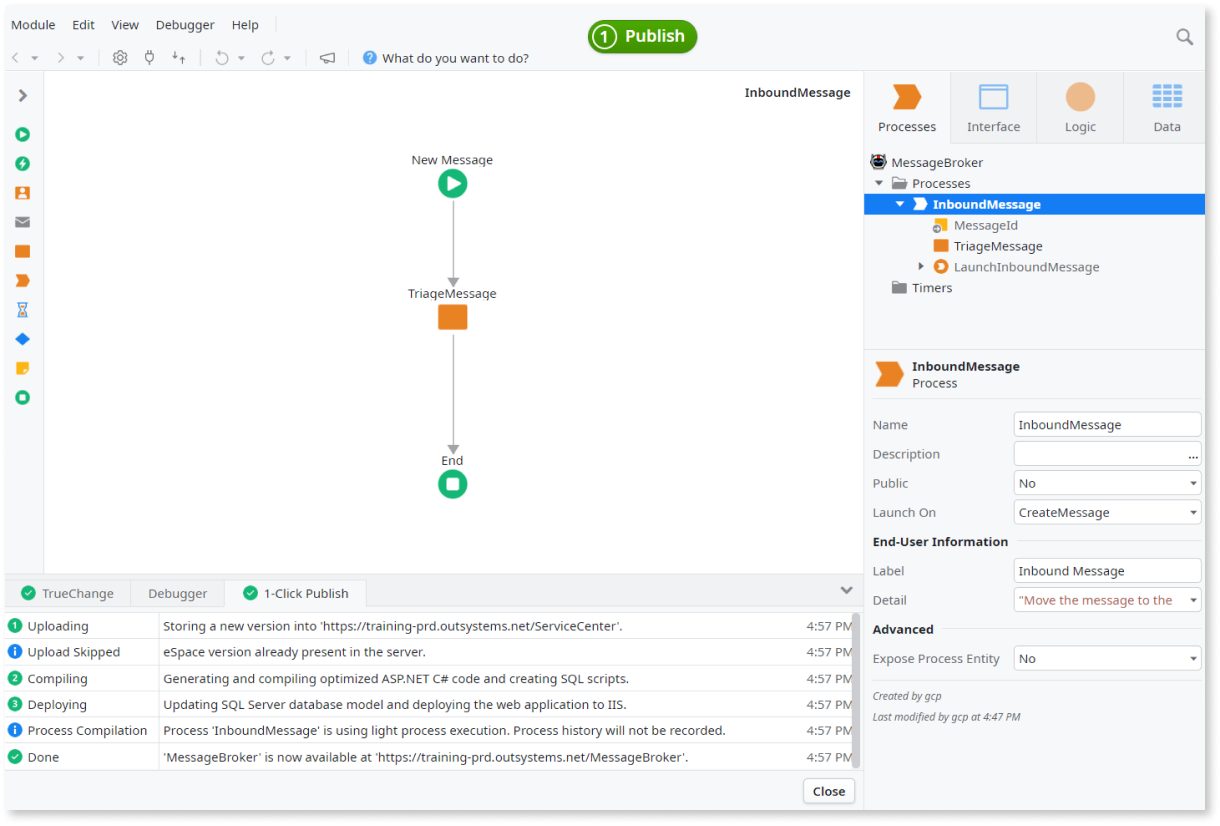1220x826 pixels.
Task: Select the Wait hourglass tool
Action: click(x=22, y=309)
